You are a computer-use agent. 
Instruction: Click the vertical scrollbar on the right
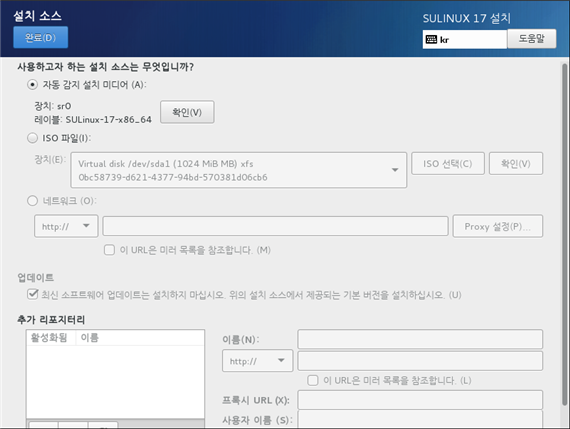[564, 234]
